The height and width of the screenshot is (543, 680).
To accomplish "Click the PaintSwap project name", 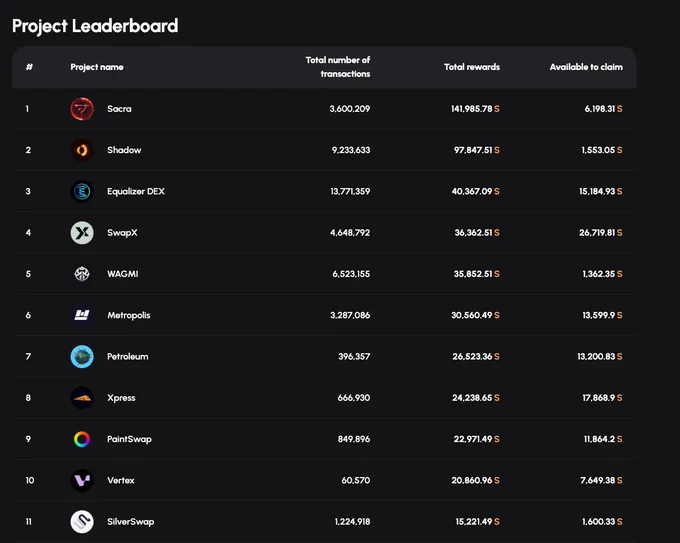I will [129, 439].
